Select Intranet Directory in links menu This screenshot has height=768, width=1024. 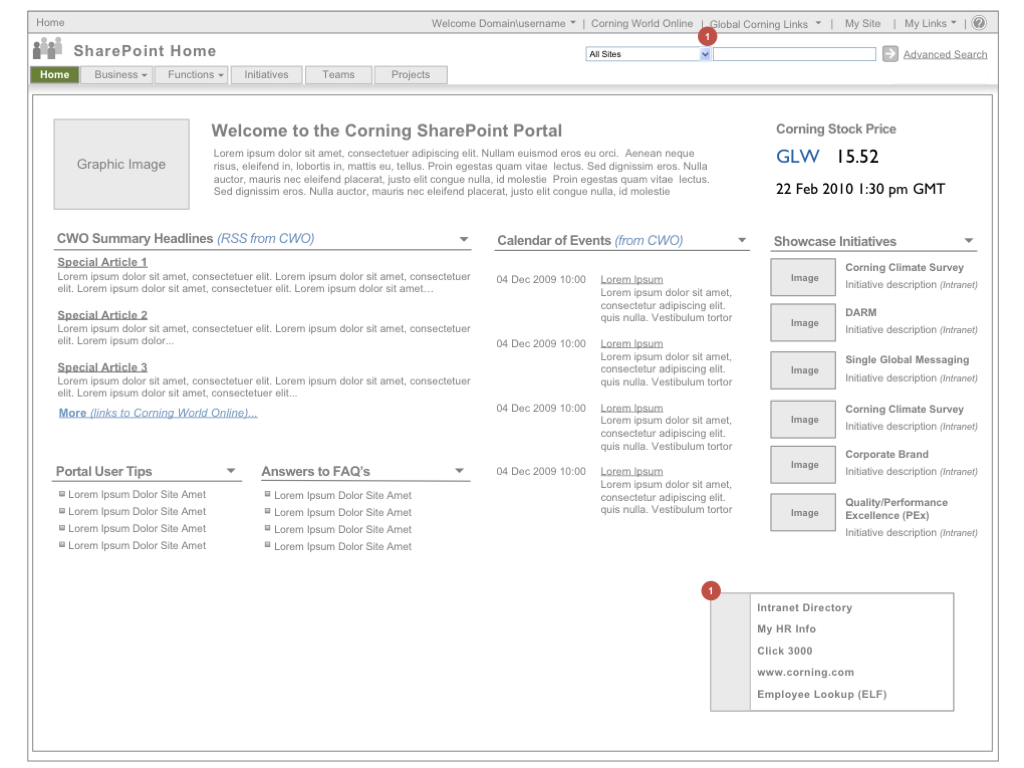805,607
